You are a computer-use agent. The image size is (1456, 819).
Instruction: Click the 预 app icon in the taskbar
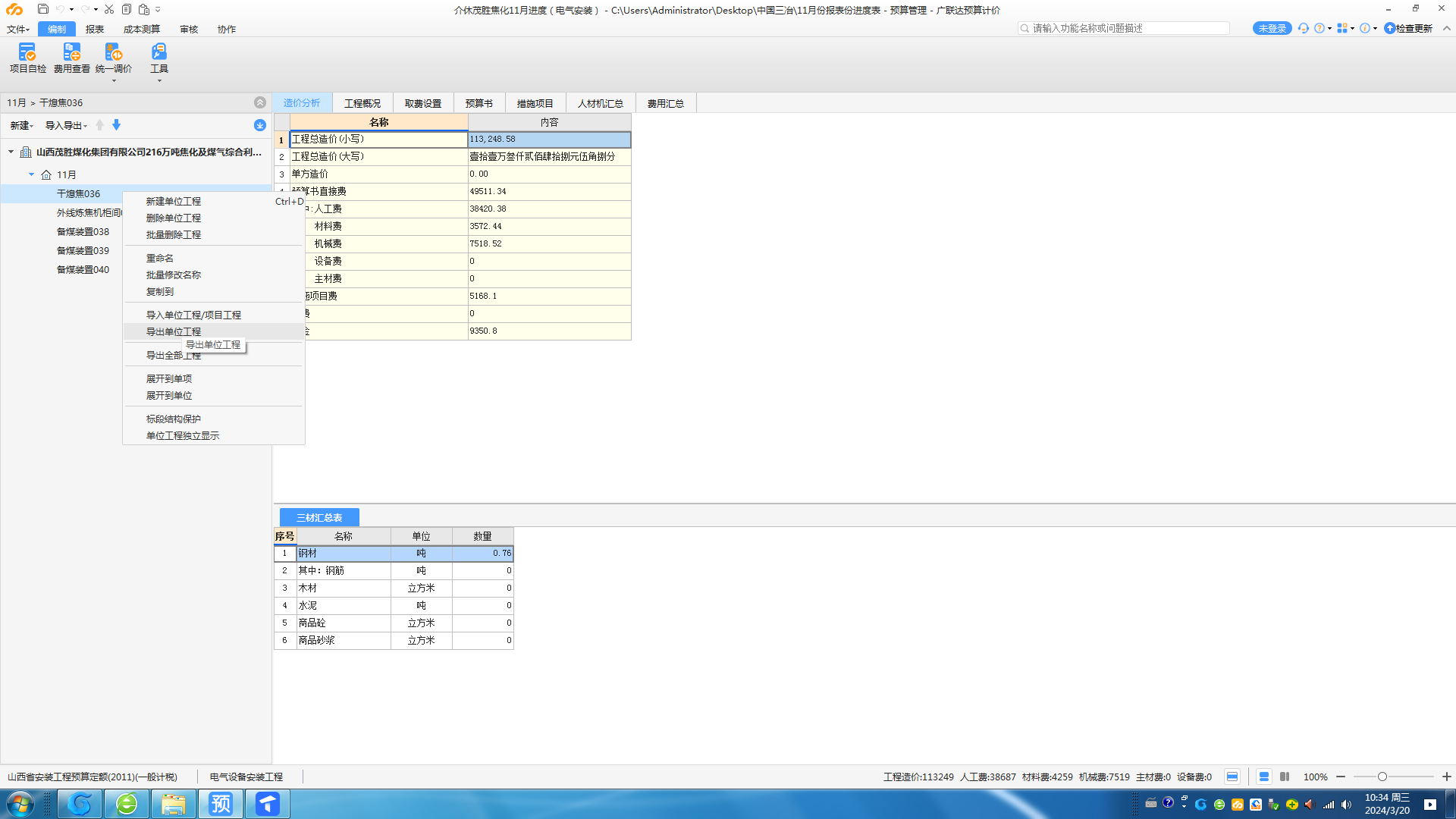coord(221,804)
